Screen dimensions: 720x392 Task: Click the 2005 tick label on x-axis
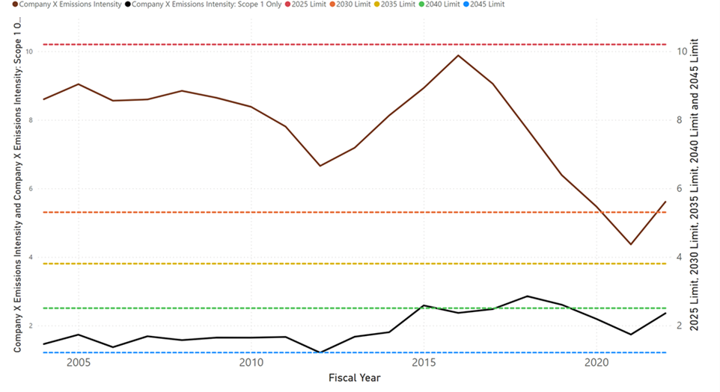pos(79,363)
